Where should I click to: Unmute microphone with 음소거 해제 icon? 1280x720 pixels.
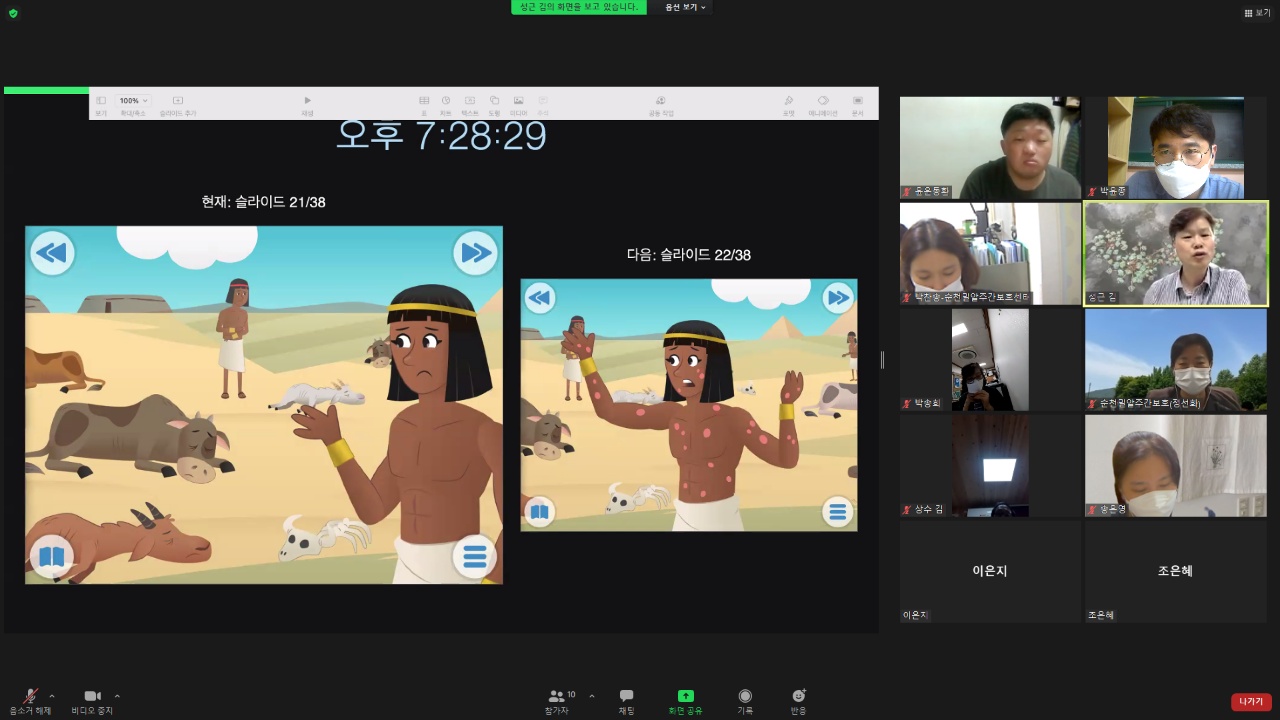[x=31, y=696]
